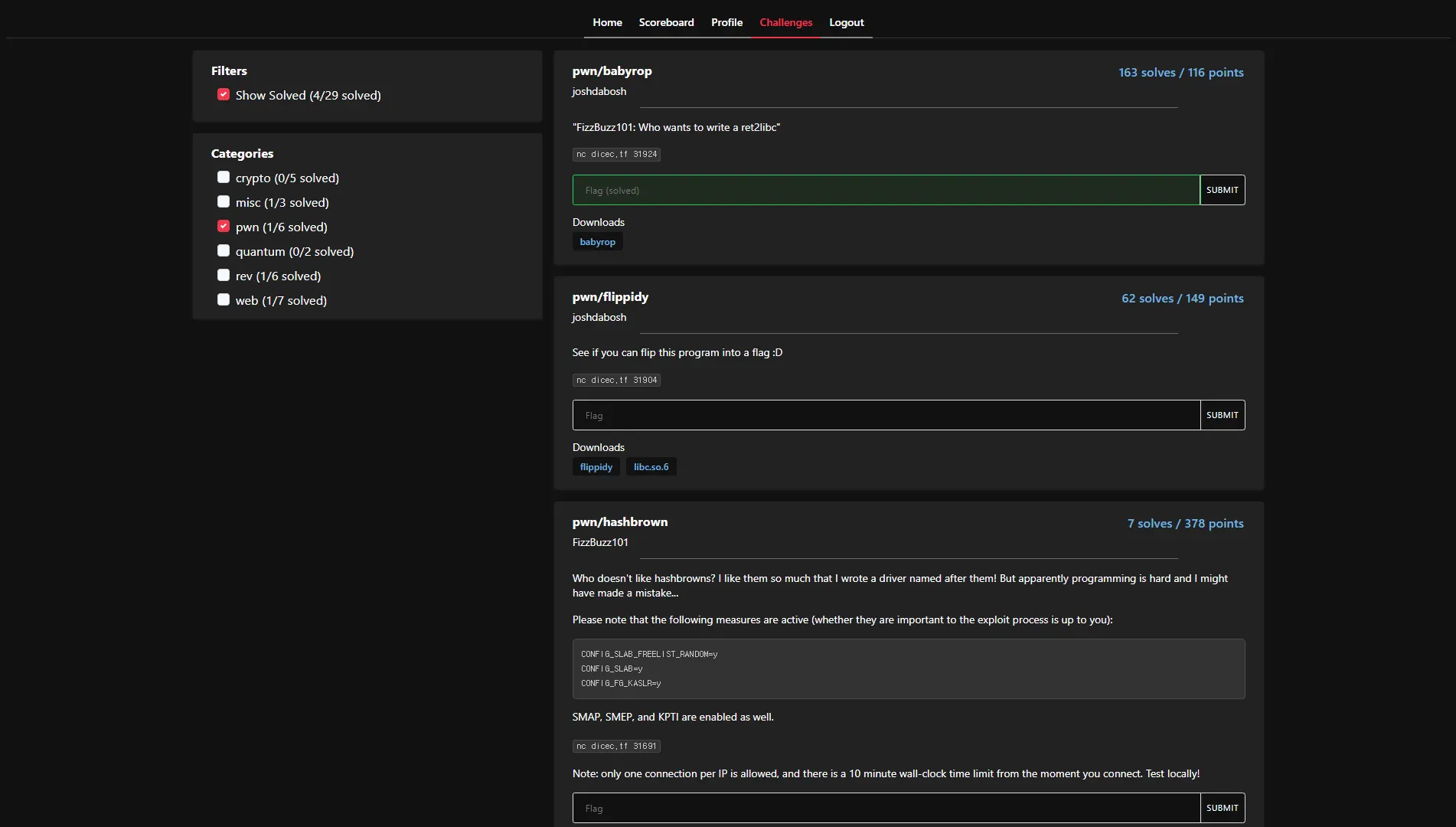Uncheck the Show Solved filter

224,94
